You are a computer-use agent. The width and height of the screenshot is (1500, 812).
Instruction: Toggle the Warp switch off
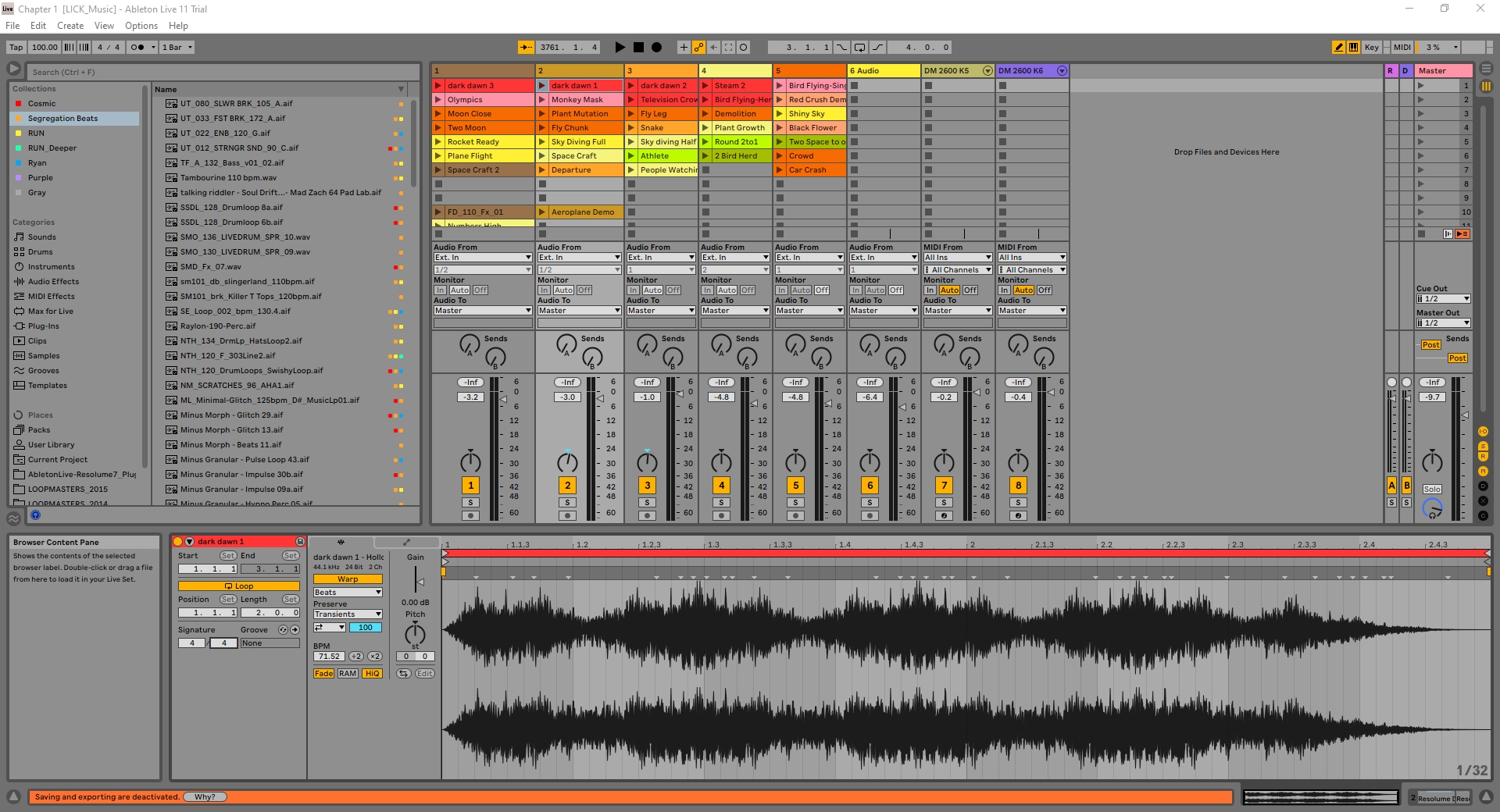coord(348,579)
